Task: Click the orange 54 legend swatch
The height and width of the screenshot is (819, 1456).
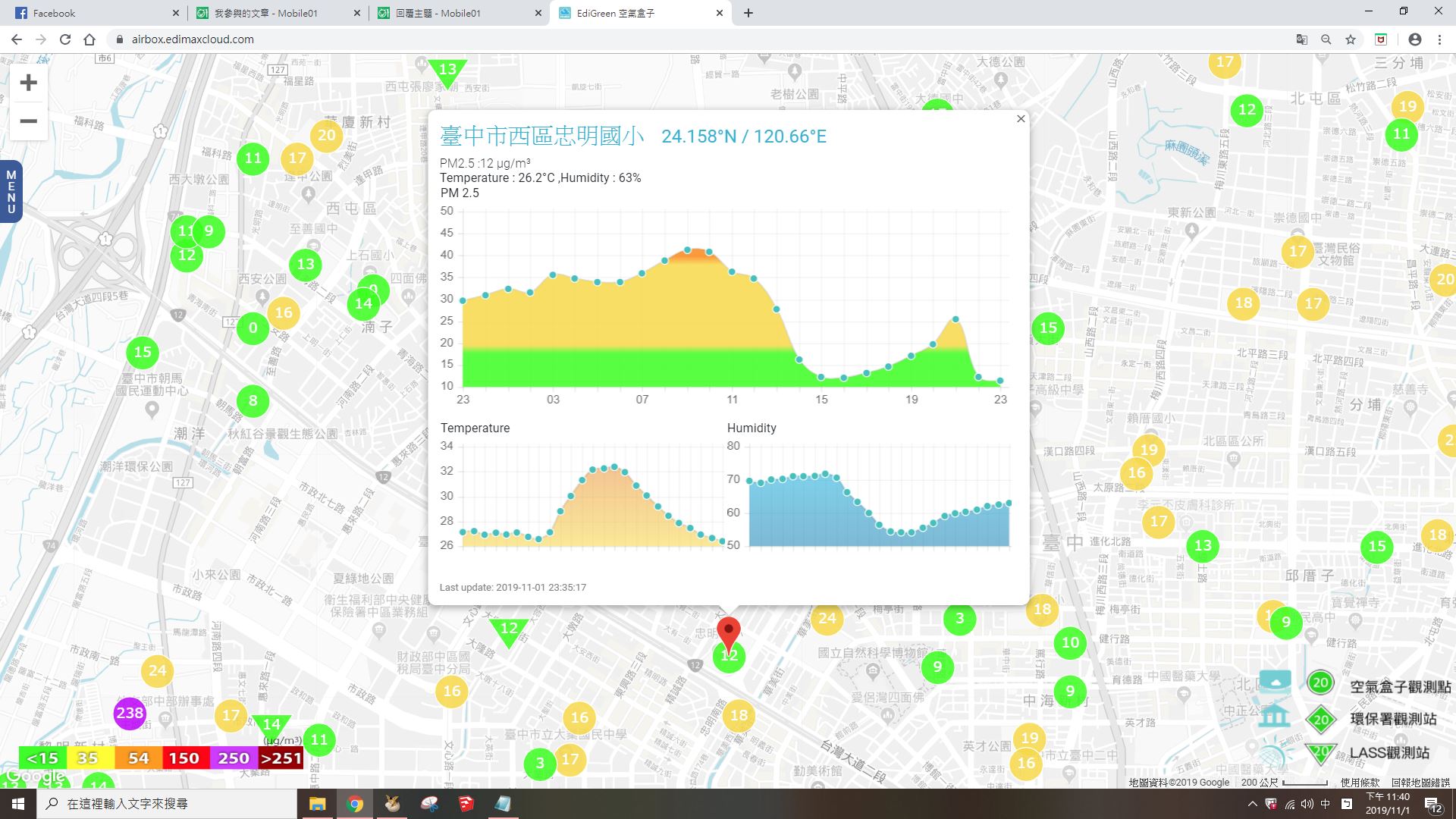Action: [139, 758]
